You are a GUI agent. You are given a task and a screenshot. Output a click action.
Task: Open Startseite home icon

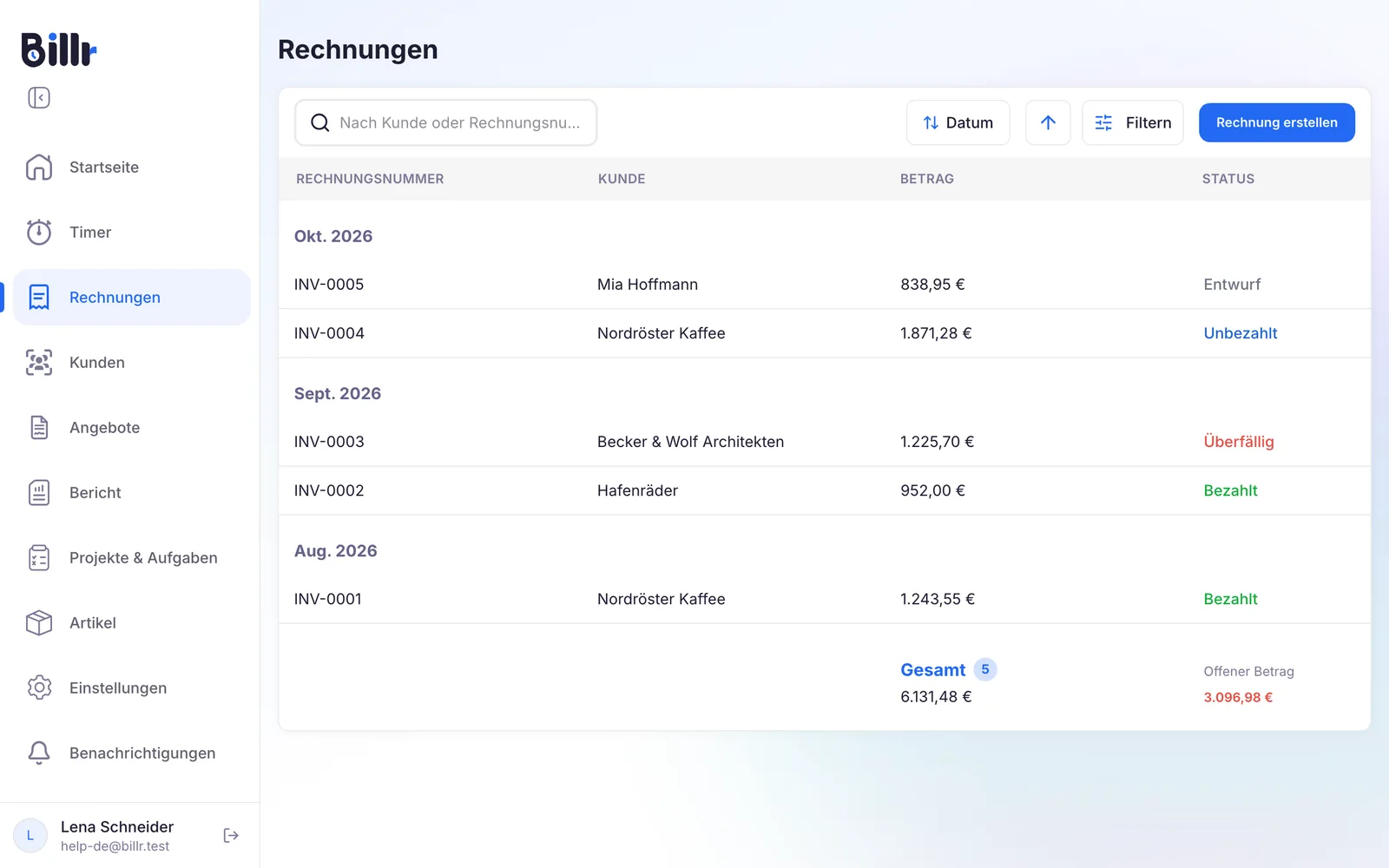coord(39,167)
